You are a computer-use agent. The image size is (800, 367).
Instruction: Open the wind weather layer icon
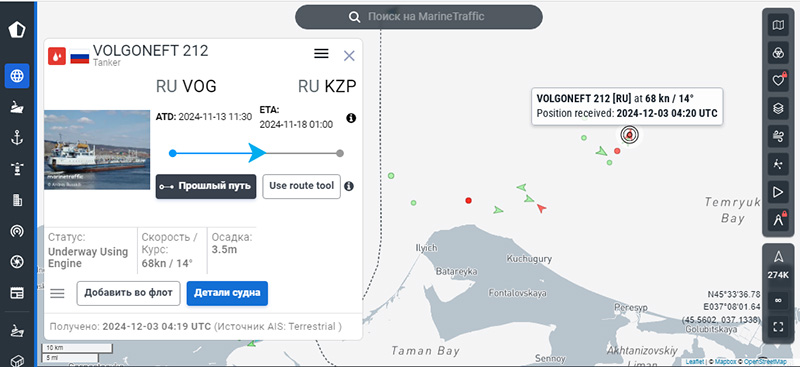(x=778, y=136)
